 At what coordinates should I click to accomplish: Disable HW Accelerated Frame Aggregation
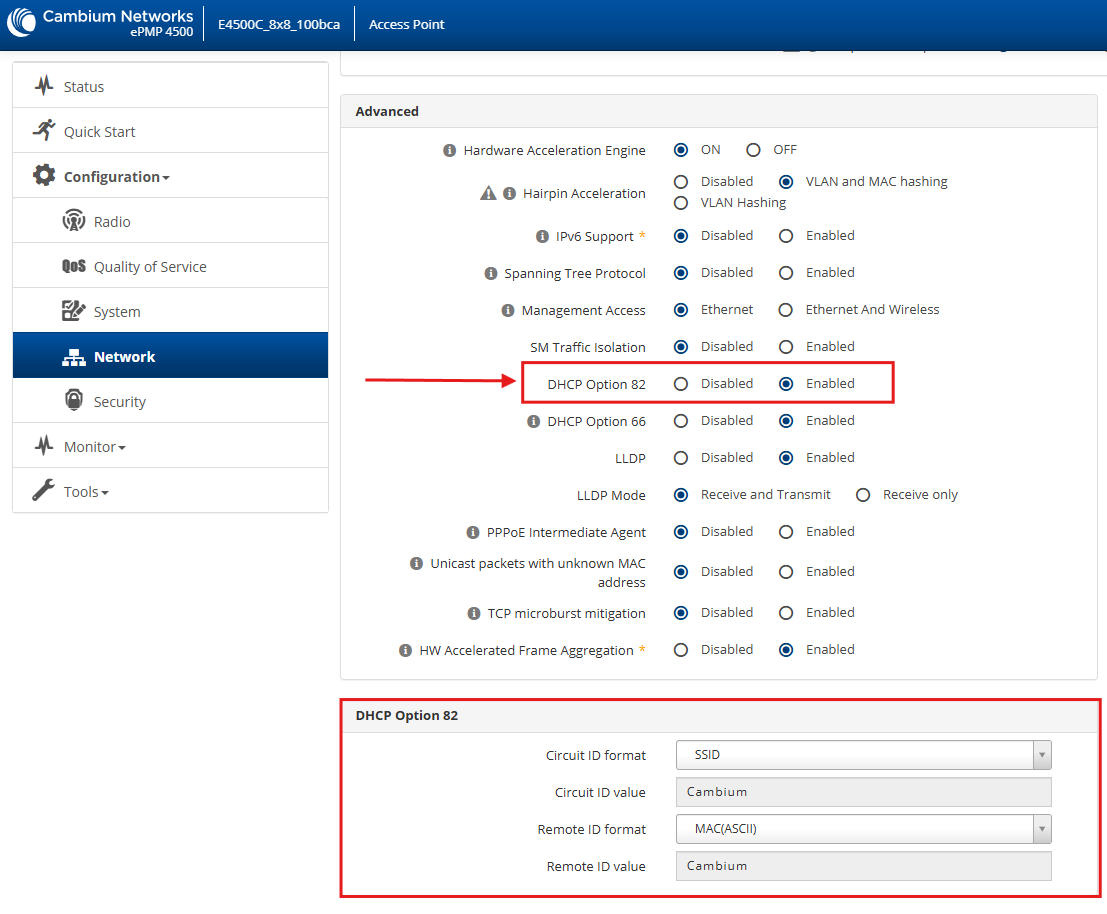click(x=681, y=649)
